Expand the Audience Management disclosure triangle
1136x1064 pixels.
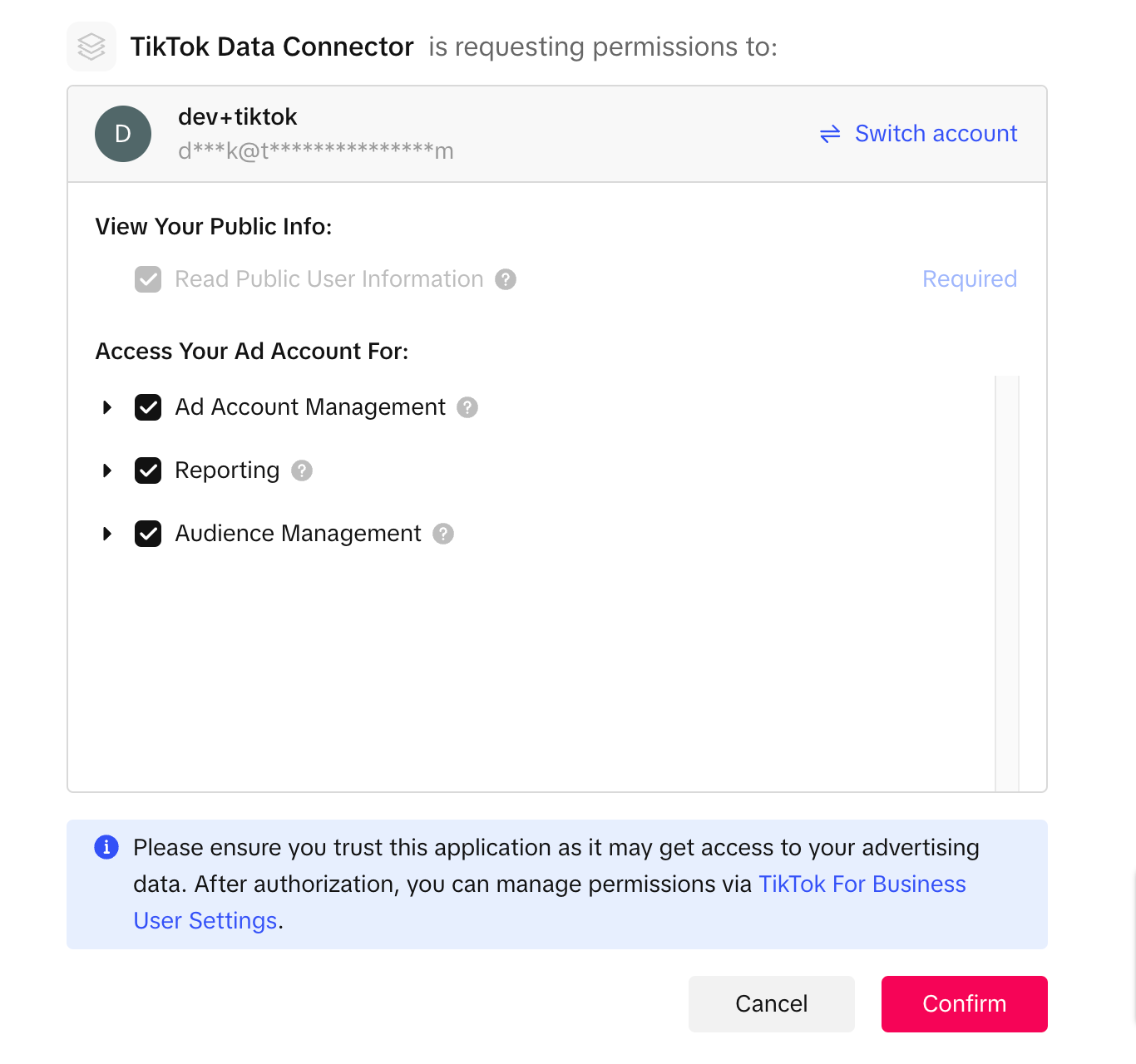(107, 534)
